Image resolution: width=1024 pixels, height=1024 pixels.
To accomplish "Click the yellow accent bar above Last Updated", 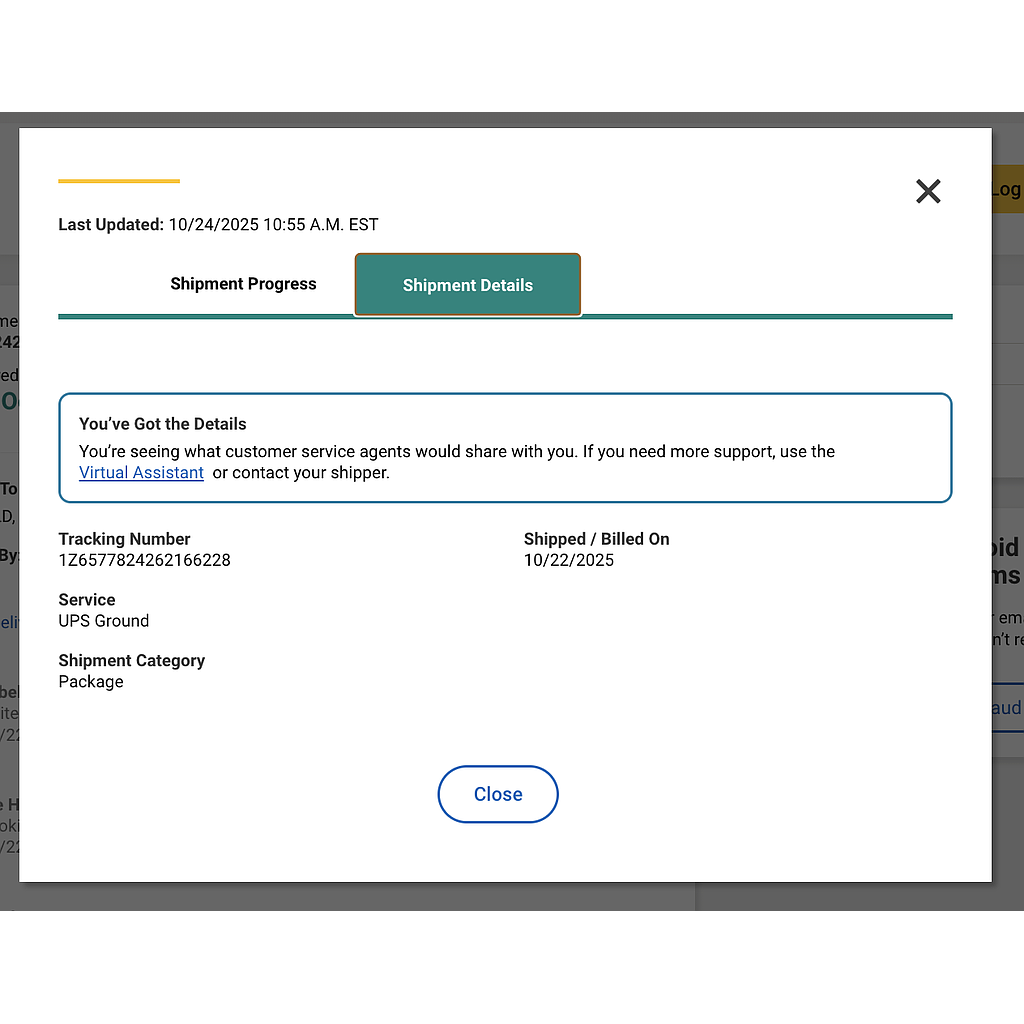I will point(118,181).
